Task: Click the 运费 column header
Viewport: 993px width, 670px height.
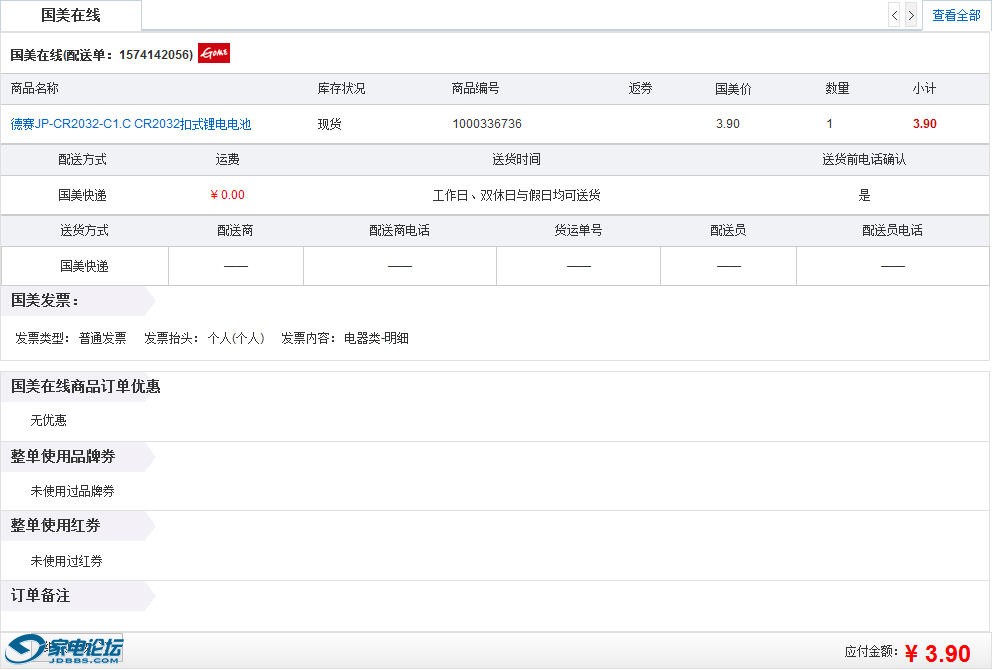Action: (x=227, y=160)
